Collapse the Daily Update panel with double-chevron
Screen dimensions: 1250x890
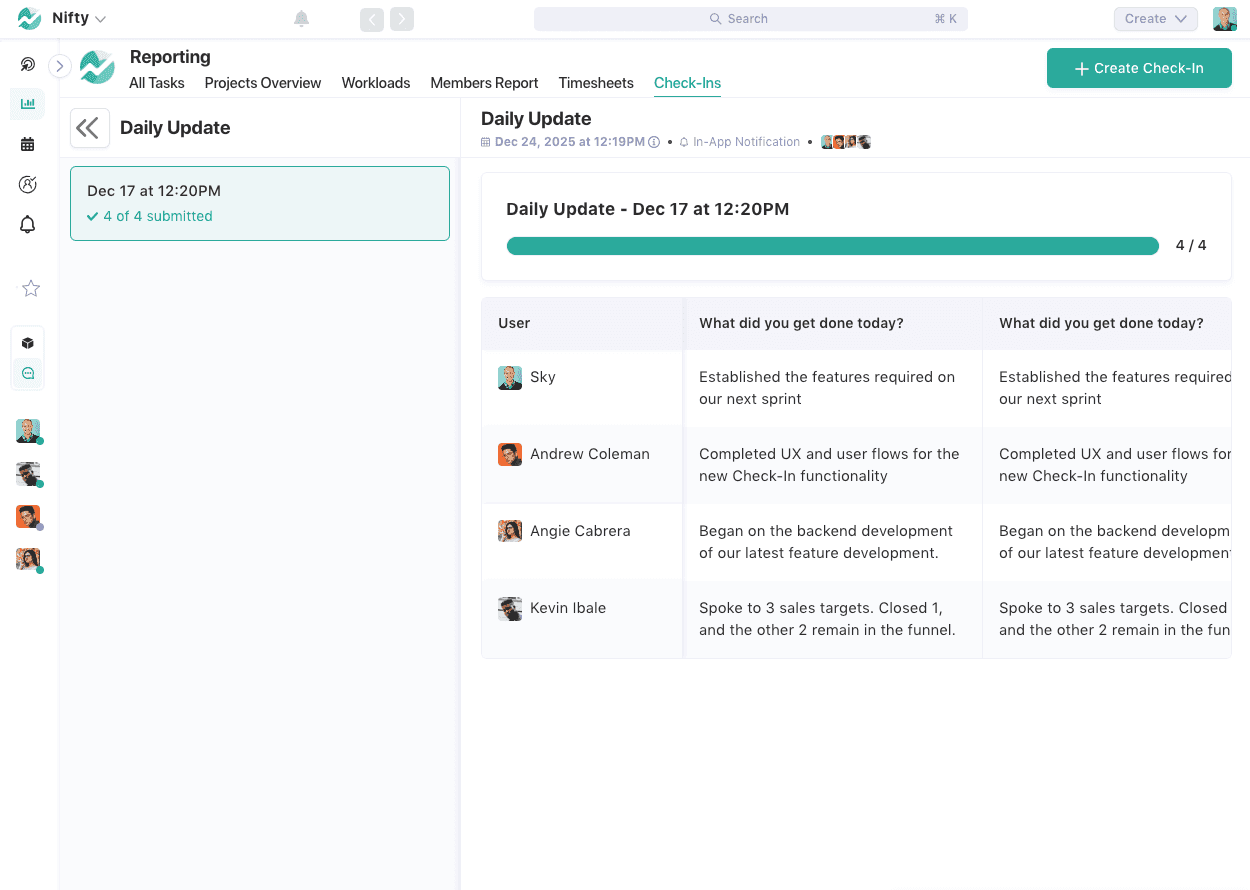pyautogui.click(x=90, y=128)
